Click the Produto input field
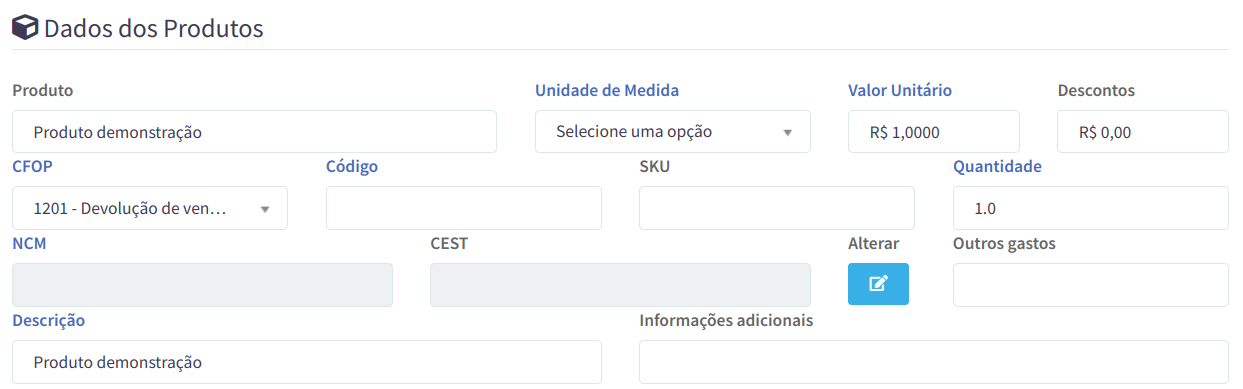1243x389 pixels. click(254, 132)
